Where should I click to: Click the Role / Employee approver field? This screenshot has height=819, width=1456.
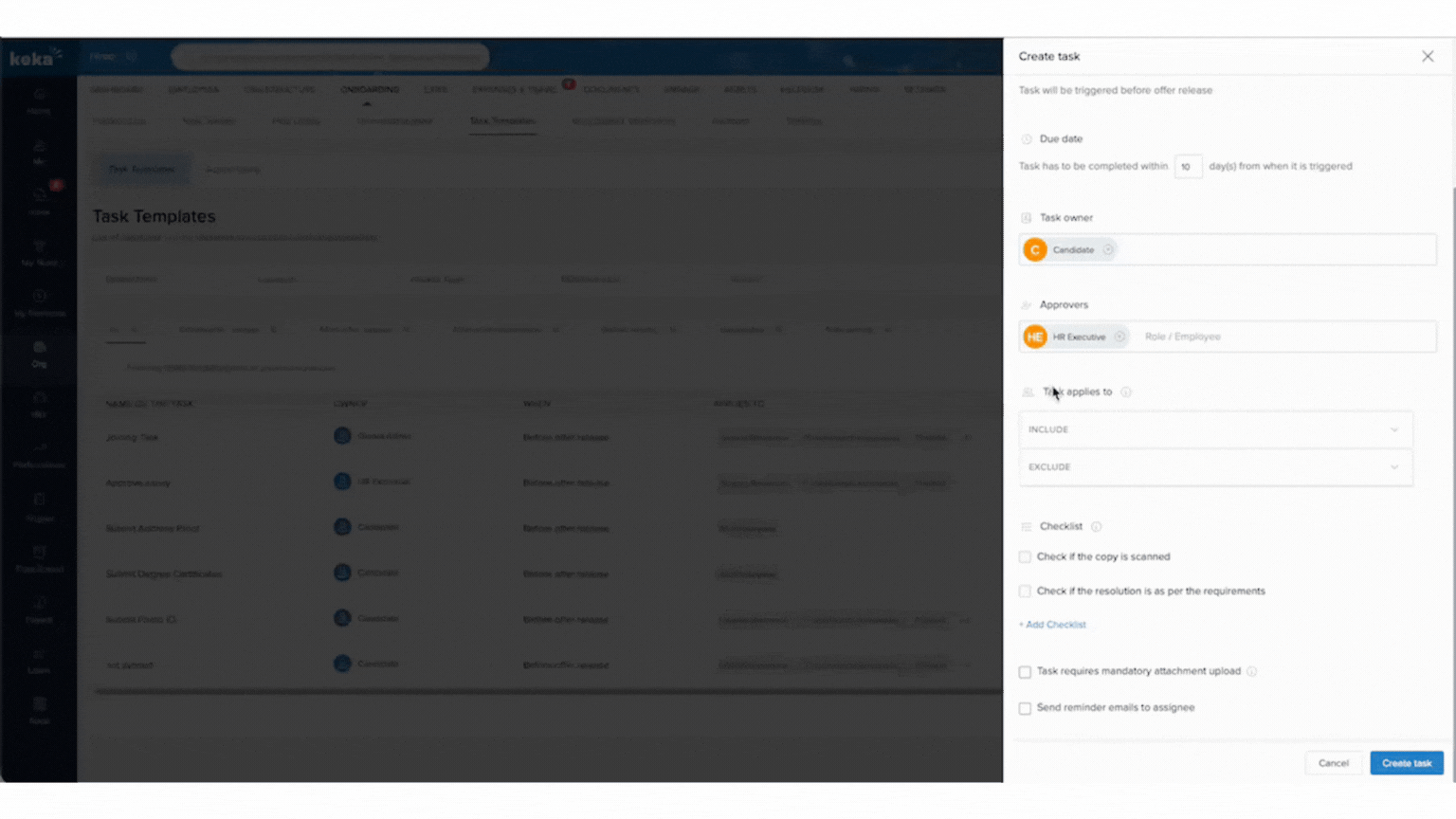(1280, 337)
